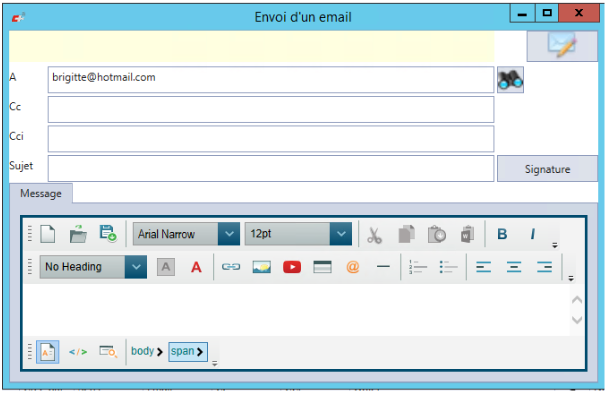Click the application icon in the title bar
The width and height of the screenshot is (609, 393).
(18, 17)
